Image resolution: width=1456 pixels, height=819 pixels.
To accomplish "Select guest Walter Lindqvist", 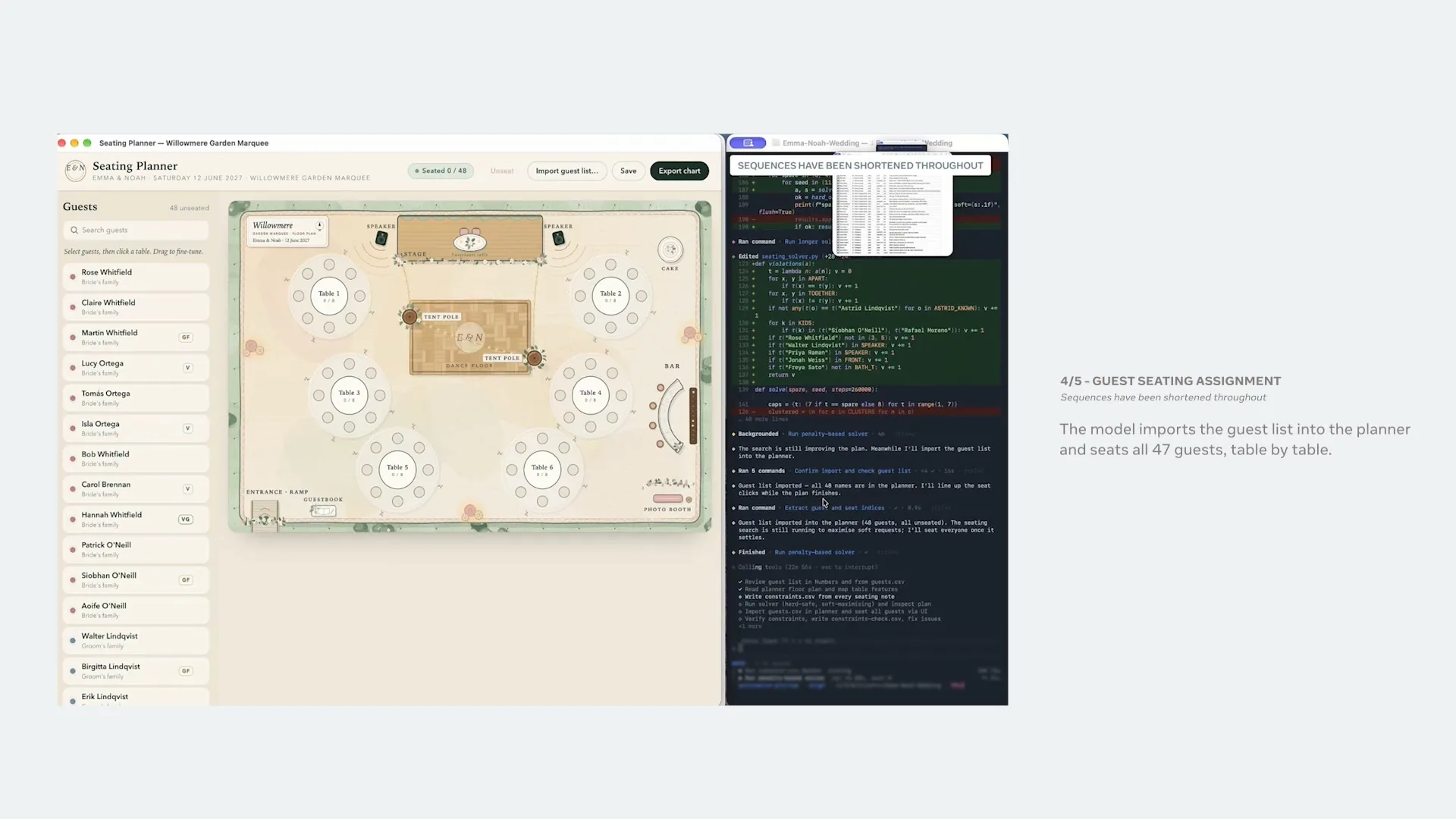I will click(136, 641).
